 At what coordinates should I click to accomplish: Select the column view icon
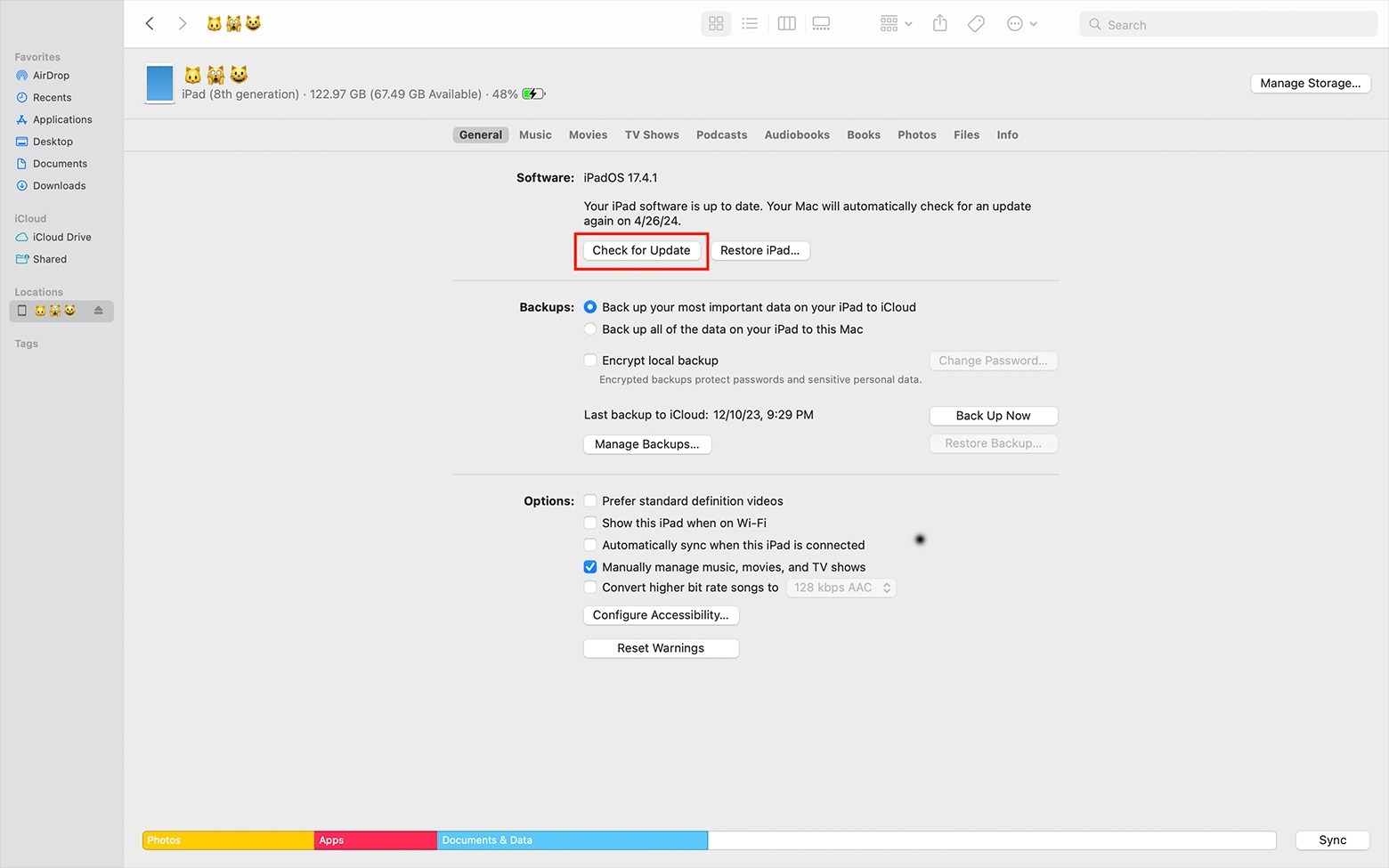786,23
